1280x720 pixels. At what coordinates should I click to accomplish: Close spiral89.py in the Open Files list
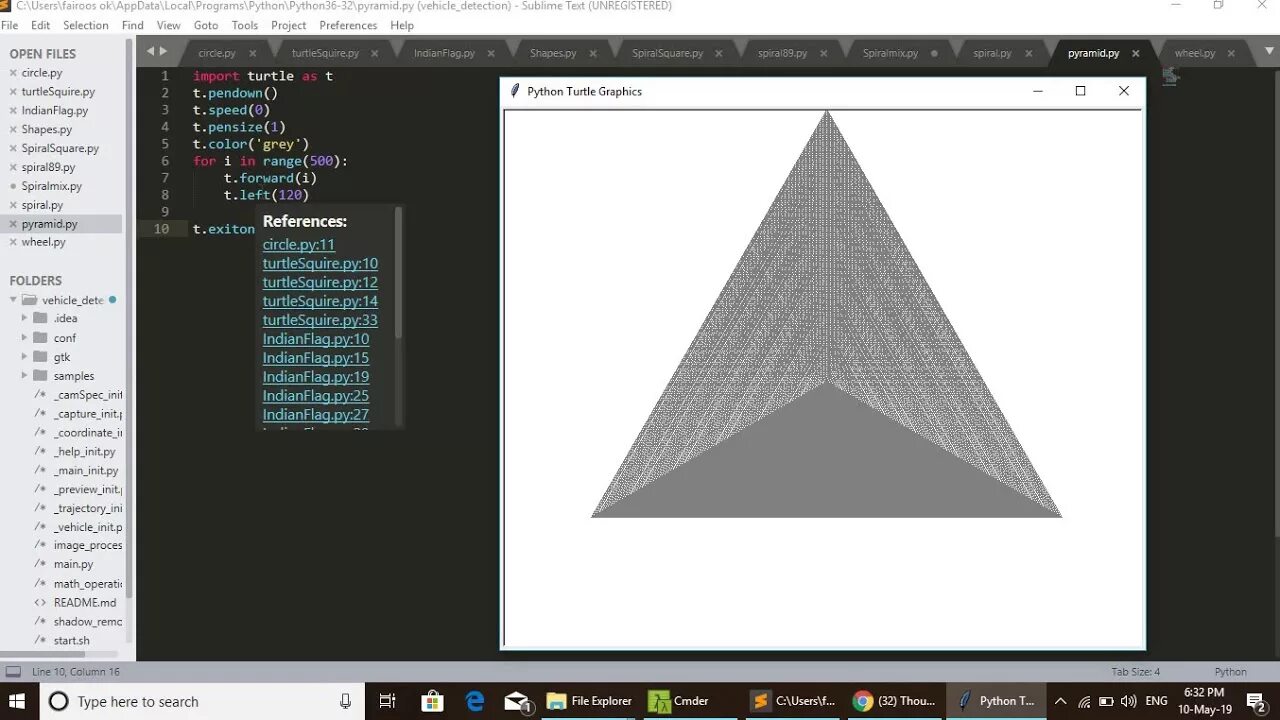tap(13, 168)
